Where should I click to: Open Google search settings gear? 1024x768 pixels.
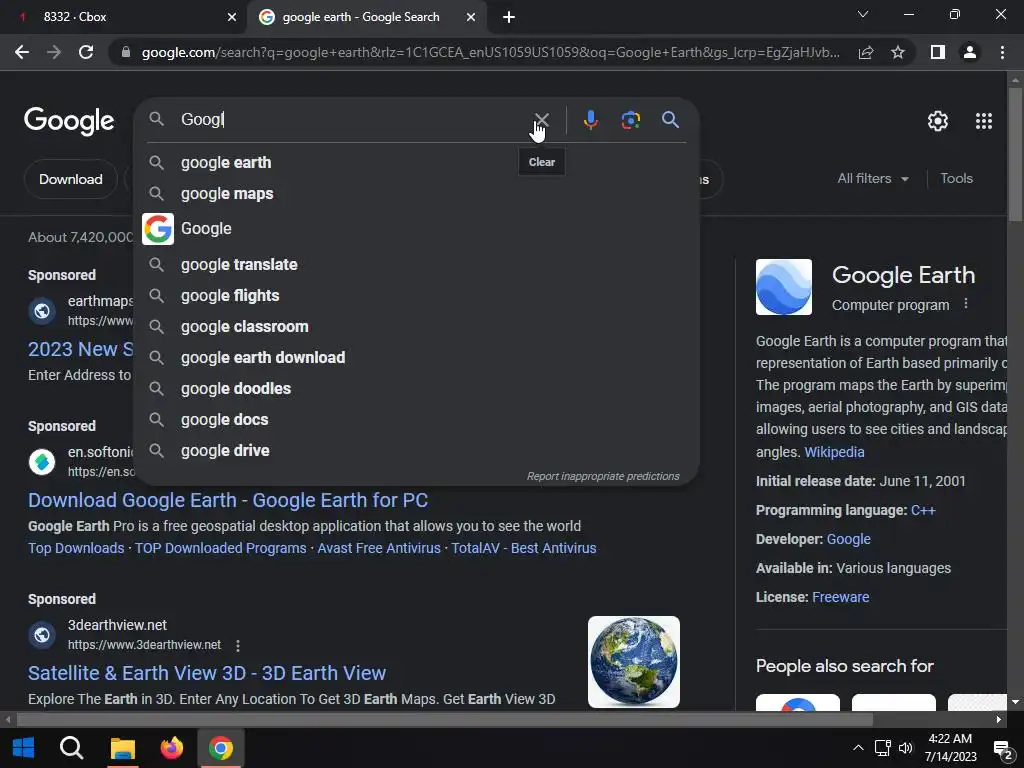938,121
